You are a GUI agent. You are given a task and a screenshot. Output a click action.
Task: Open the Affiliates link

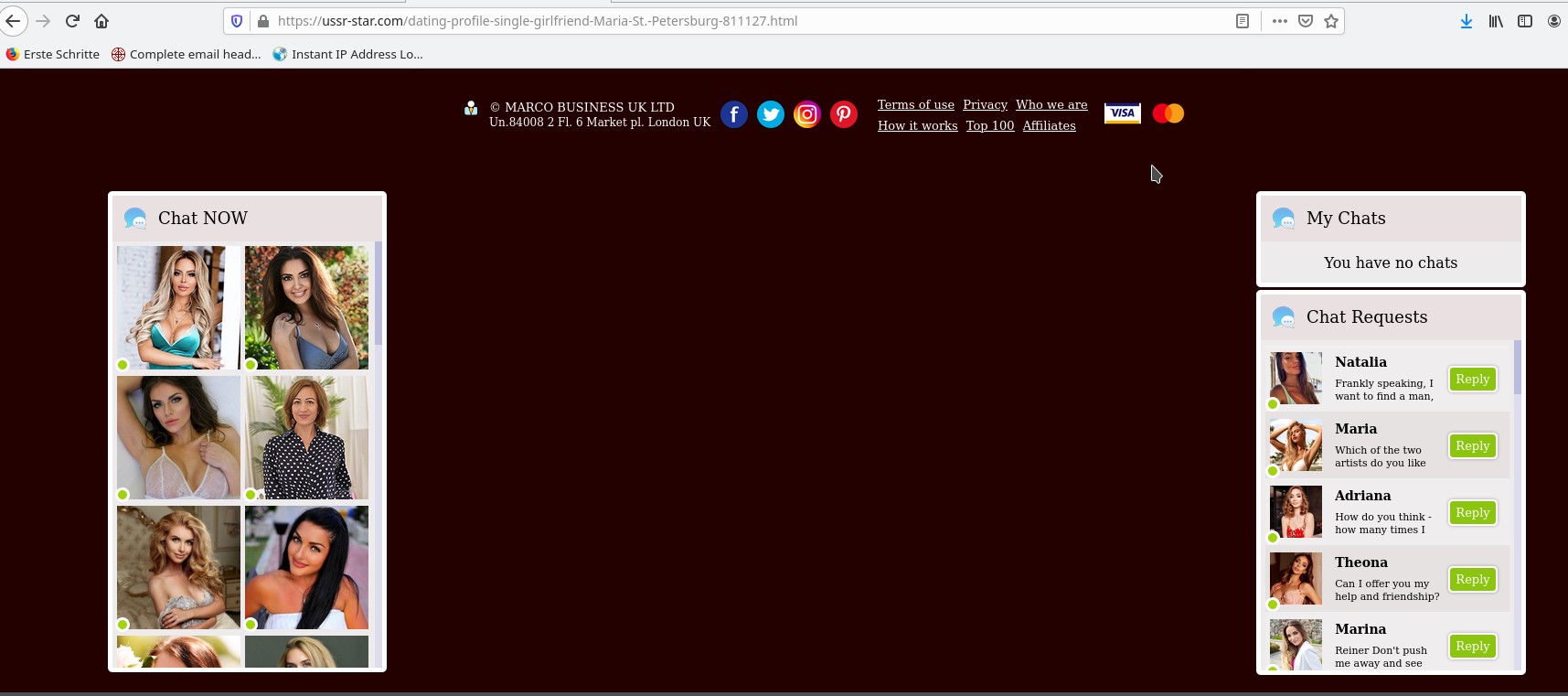[x=1049, y=126]
